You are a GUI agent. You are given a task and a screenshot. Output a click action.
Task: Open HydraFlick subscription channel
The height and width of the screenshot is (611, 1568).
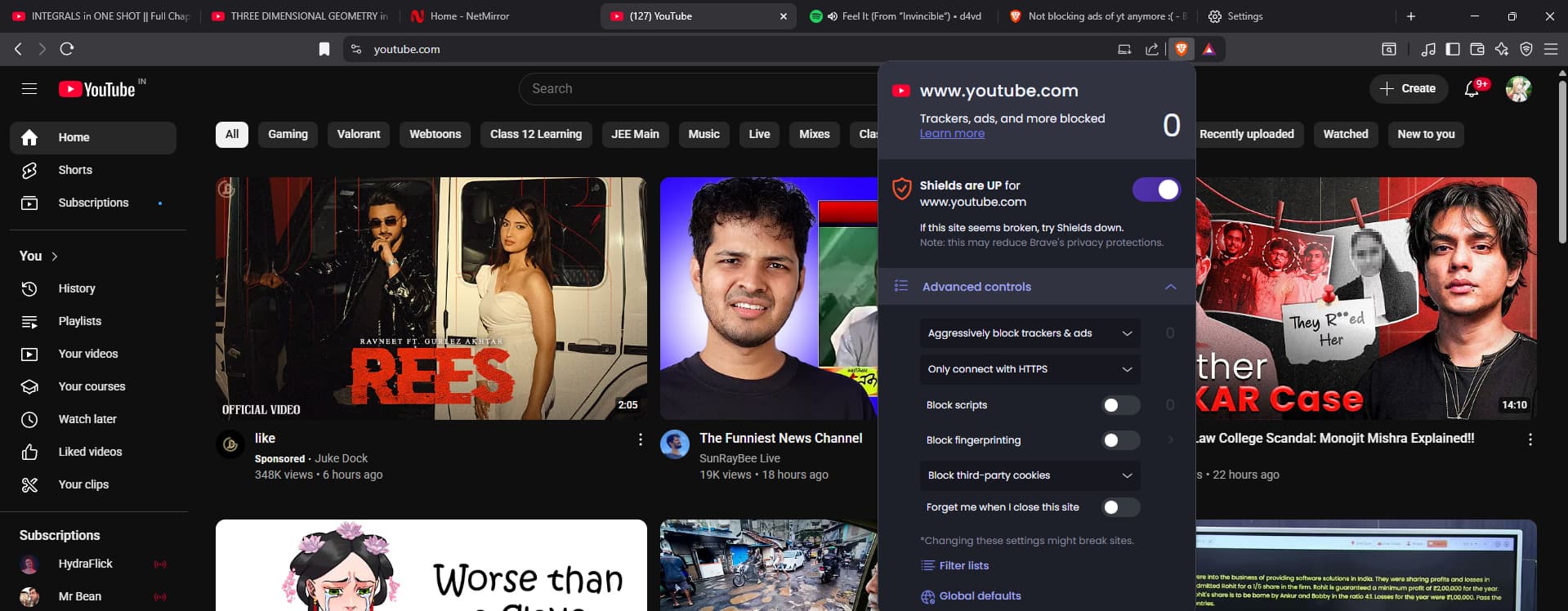93,564
